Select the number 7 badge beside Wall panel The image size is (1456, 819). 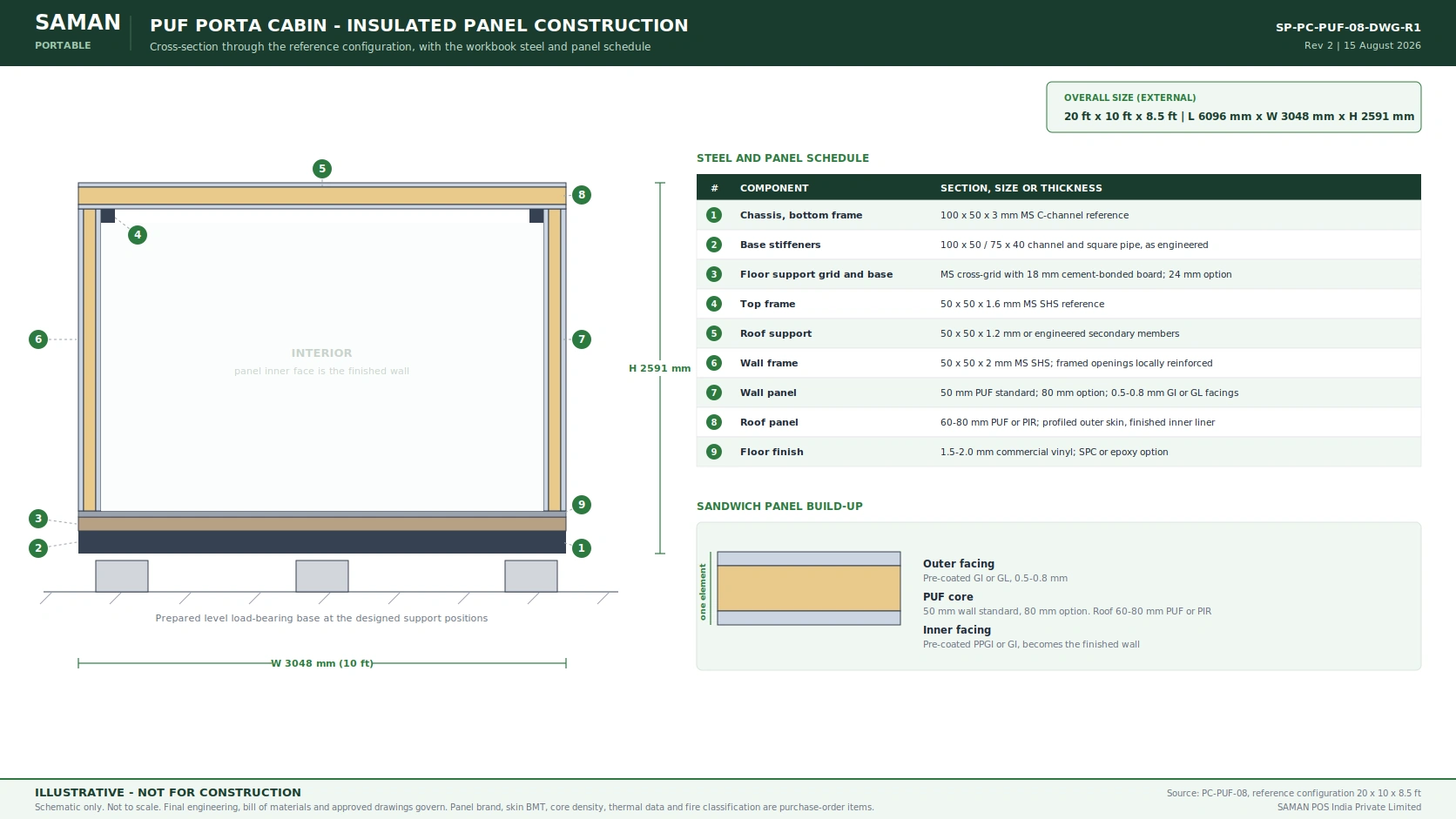tap(714, 393)
